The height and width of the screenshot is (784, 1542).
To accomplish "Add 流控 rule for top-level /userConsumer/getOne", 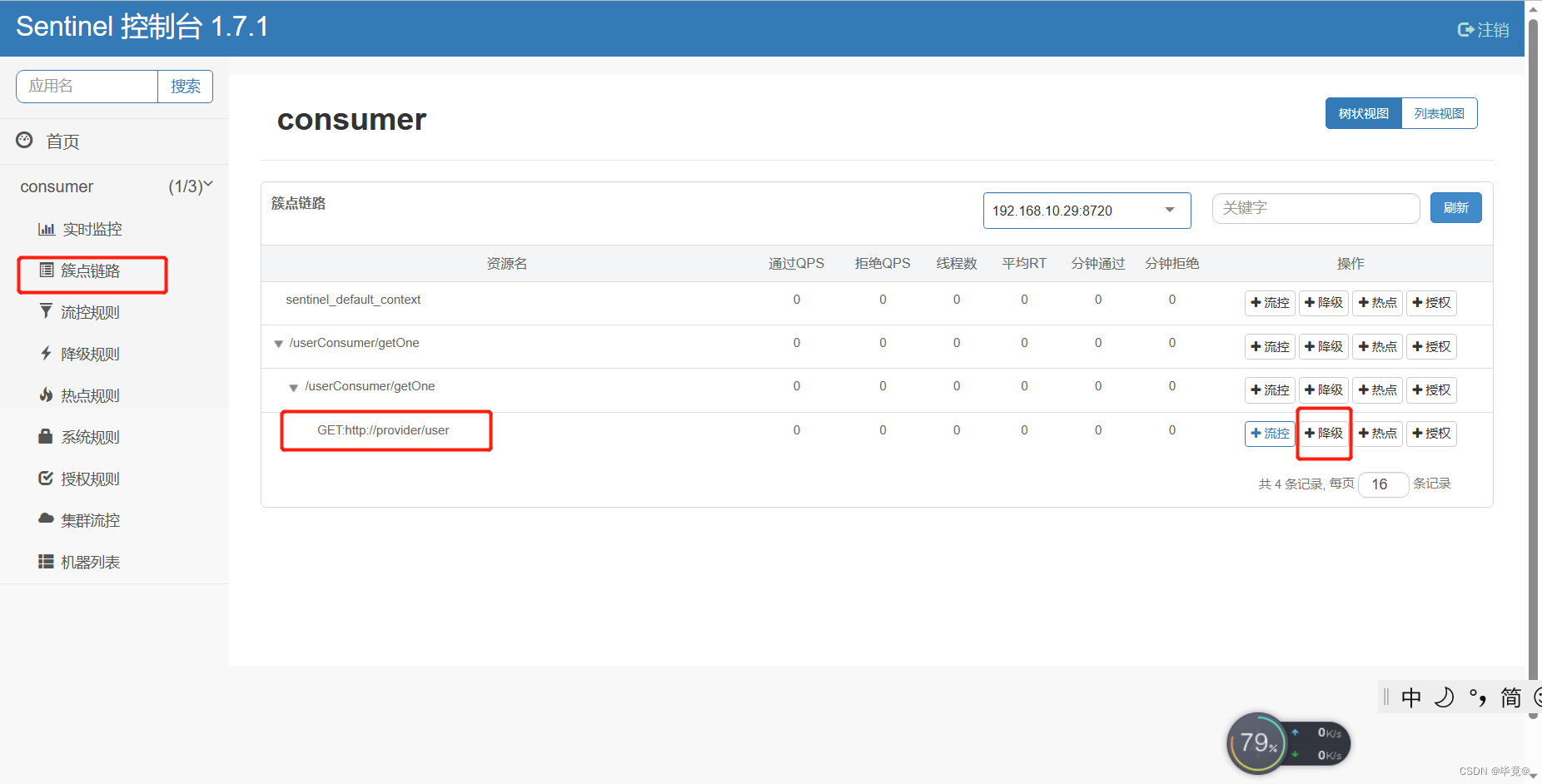I will coord(1270,346).
